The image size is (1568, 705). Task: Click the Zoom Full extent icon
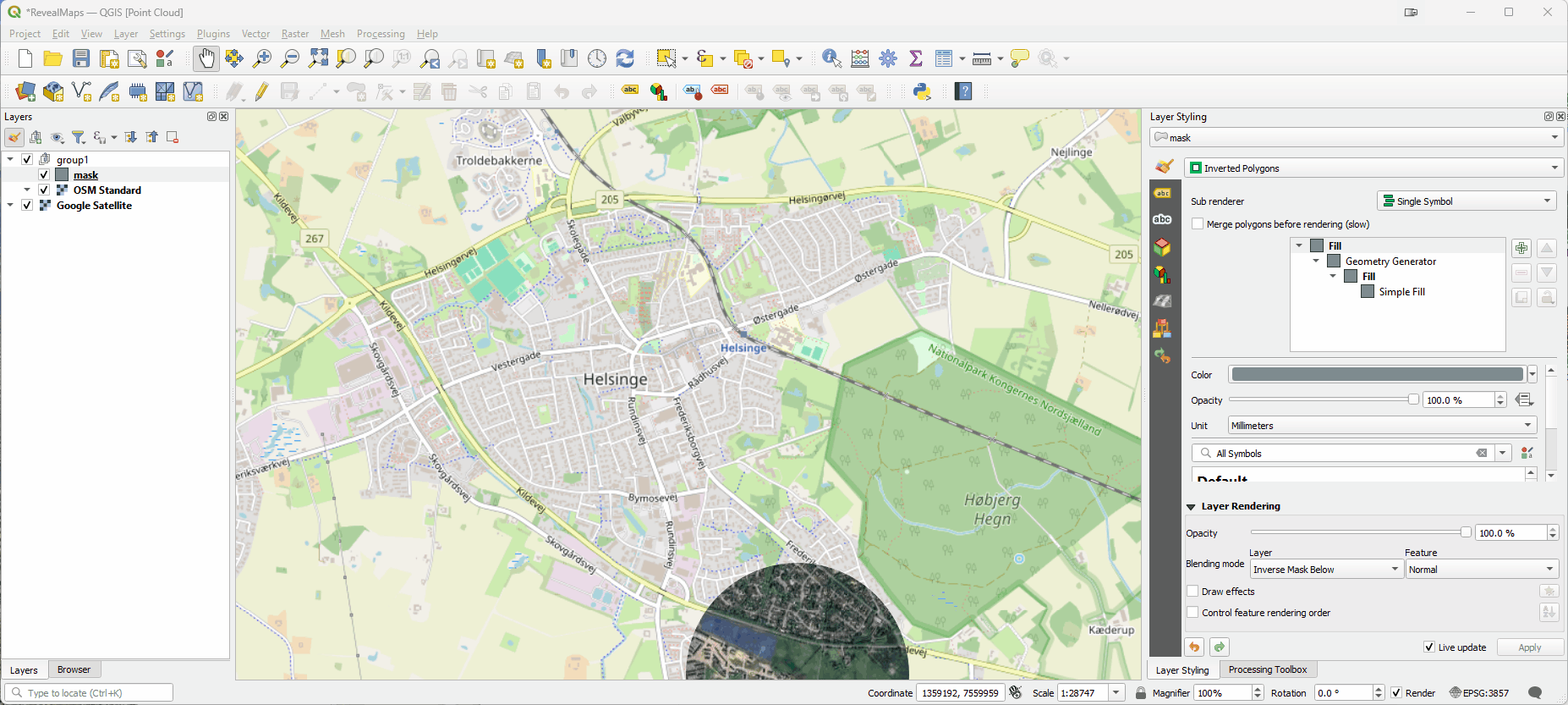click(x=318, y=58)
